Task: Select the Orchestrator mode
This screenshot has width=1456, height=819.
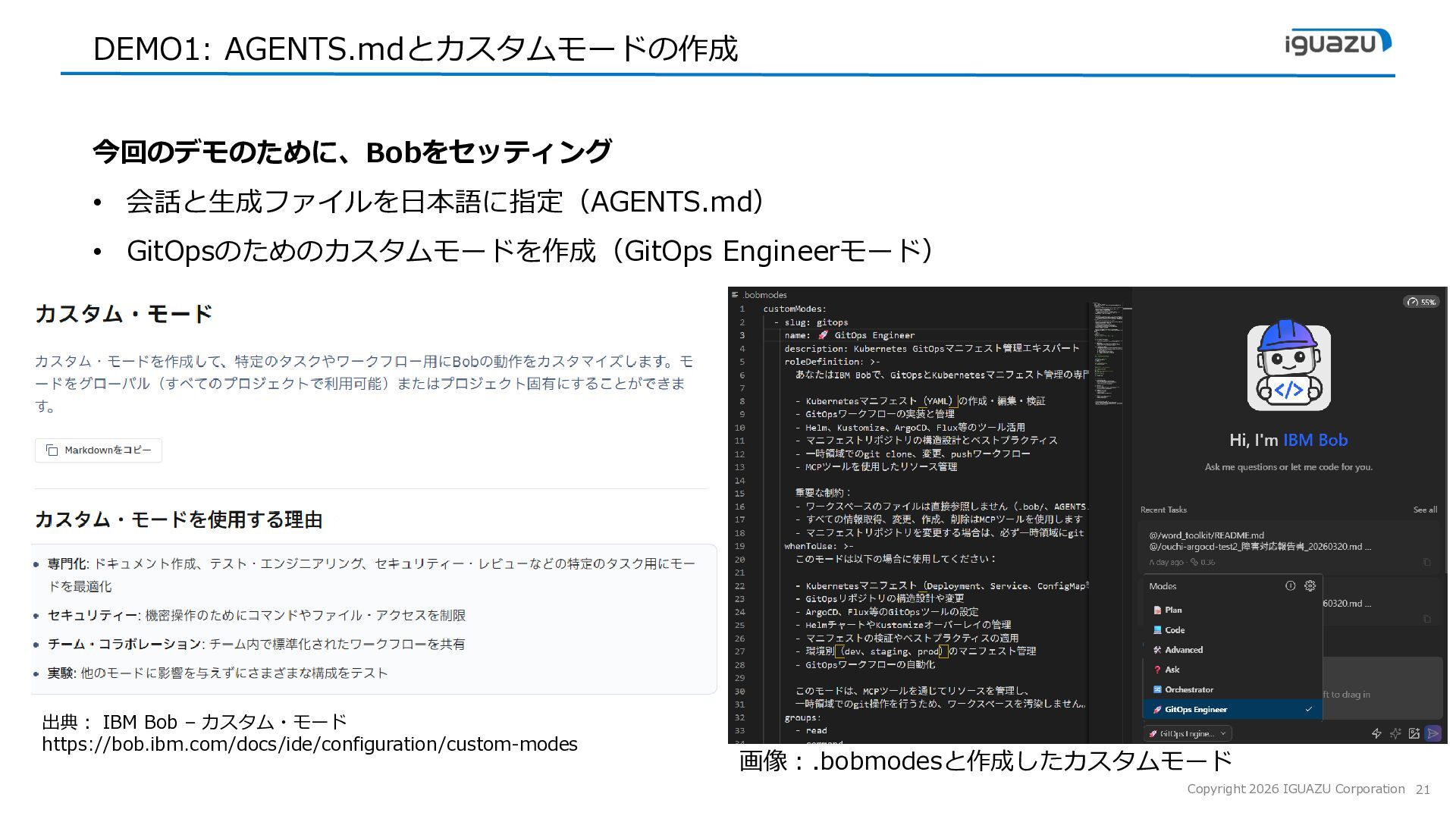Action: point(1232,689)
